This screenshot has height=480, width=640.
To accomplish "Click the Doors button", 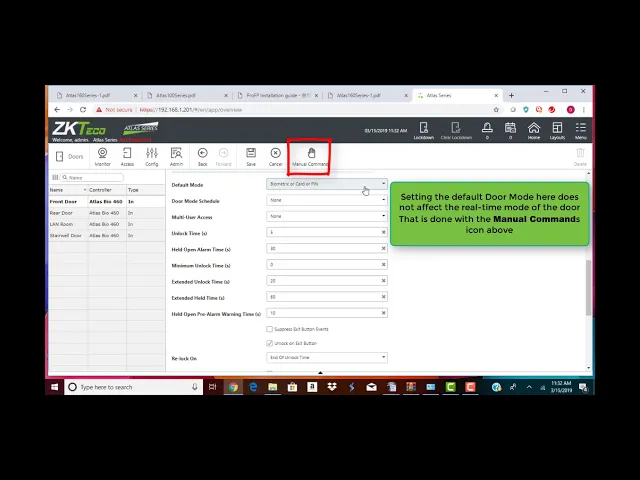I will (69, 156).
